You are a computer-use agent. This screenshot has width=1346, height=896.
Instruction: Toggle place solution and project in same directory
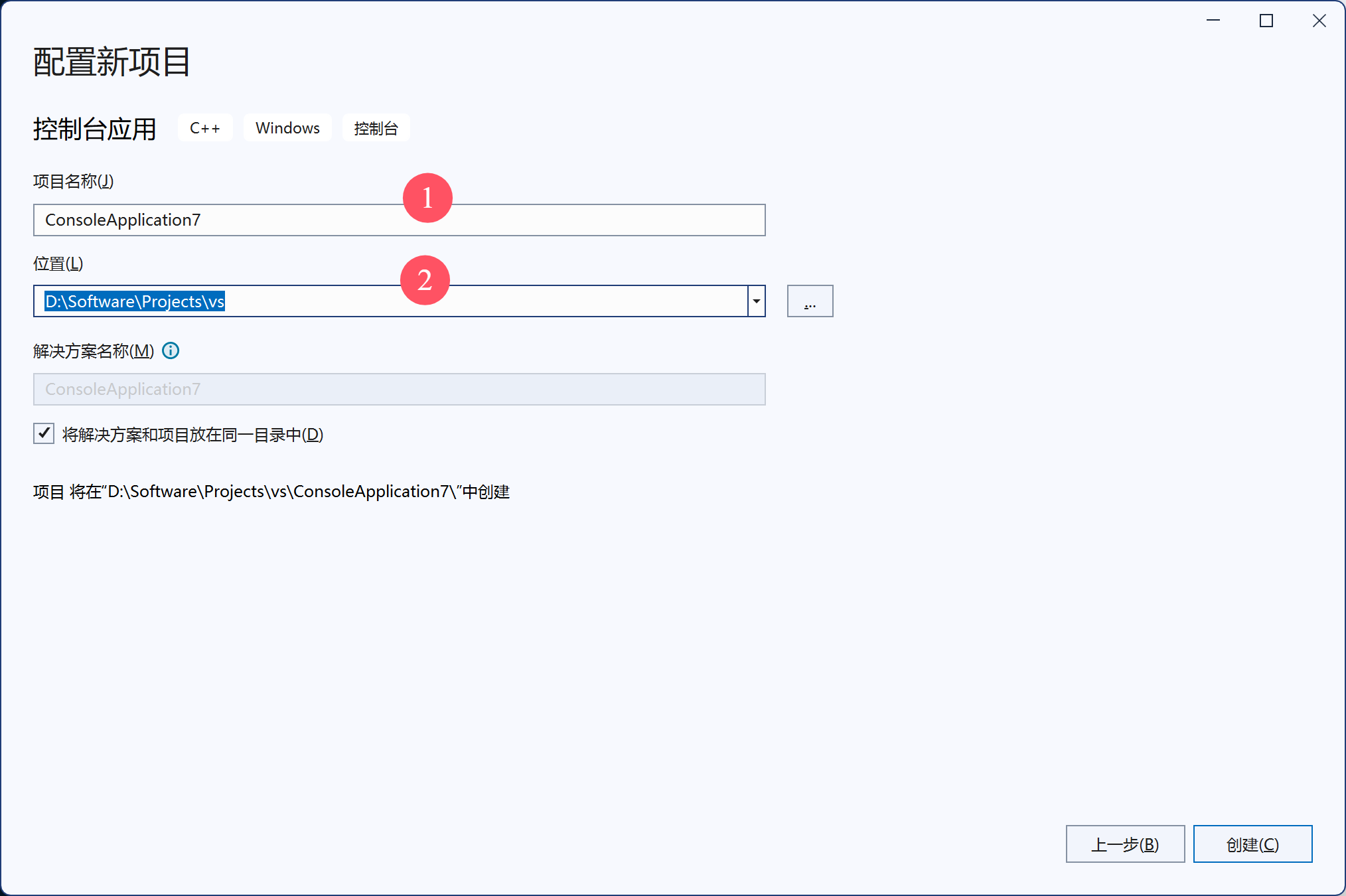(44, 434)
